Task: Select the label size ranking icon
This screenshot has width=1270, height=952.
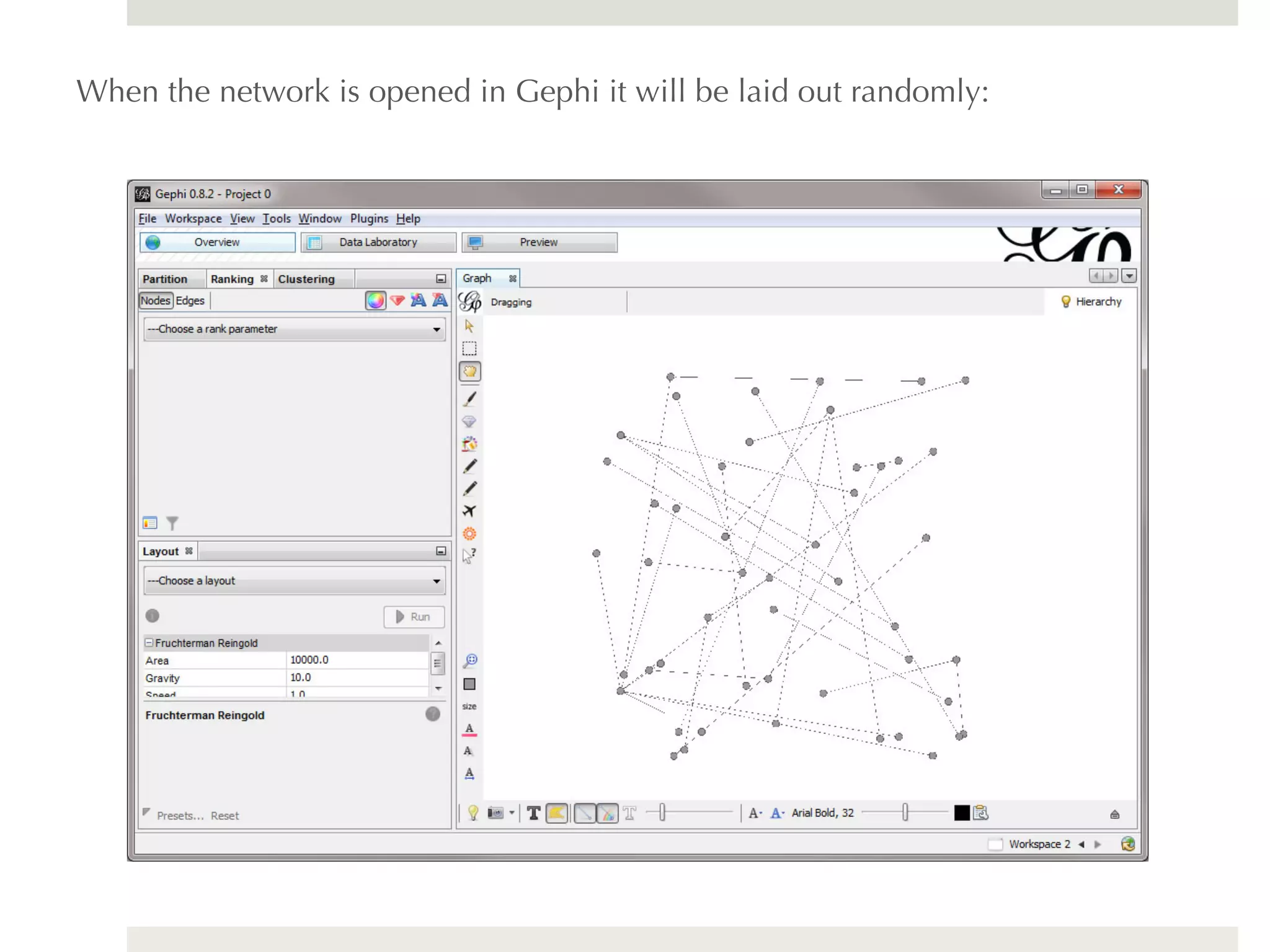Action: 440,301
